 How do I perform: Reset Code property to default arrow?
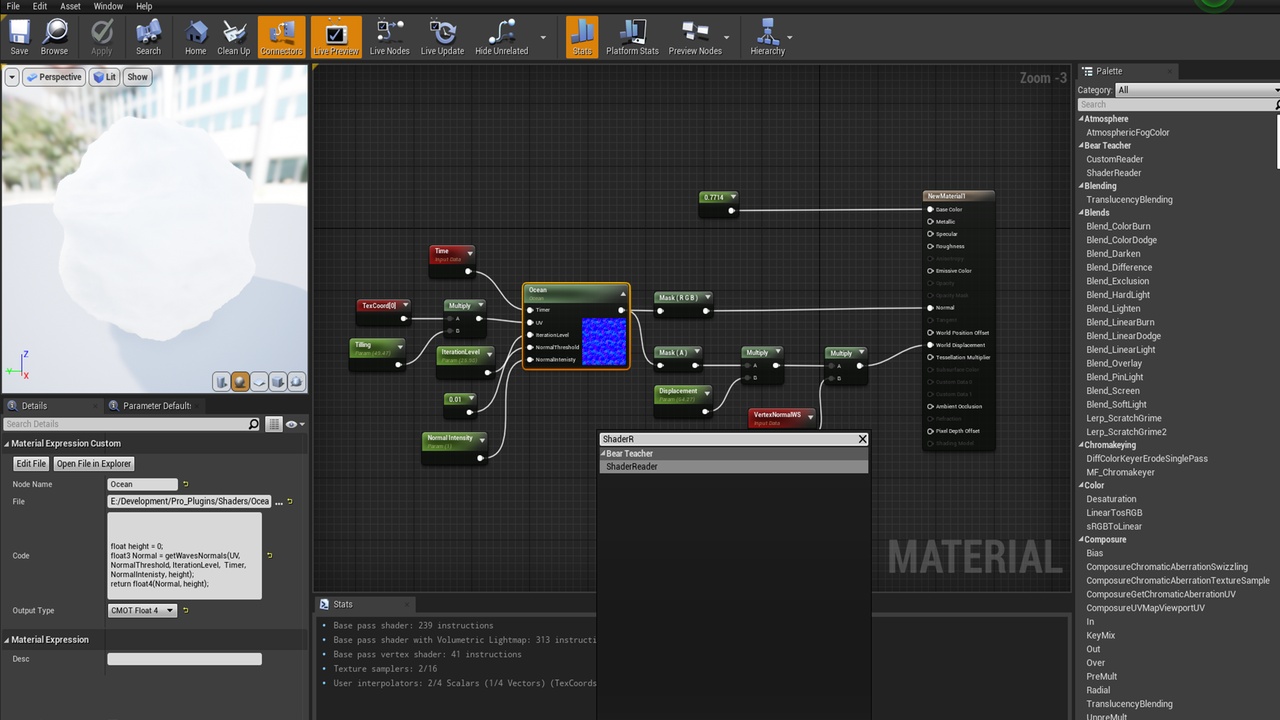[269, 555]
